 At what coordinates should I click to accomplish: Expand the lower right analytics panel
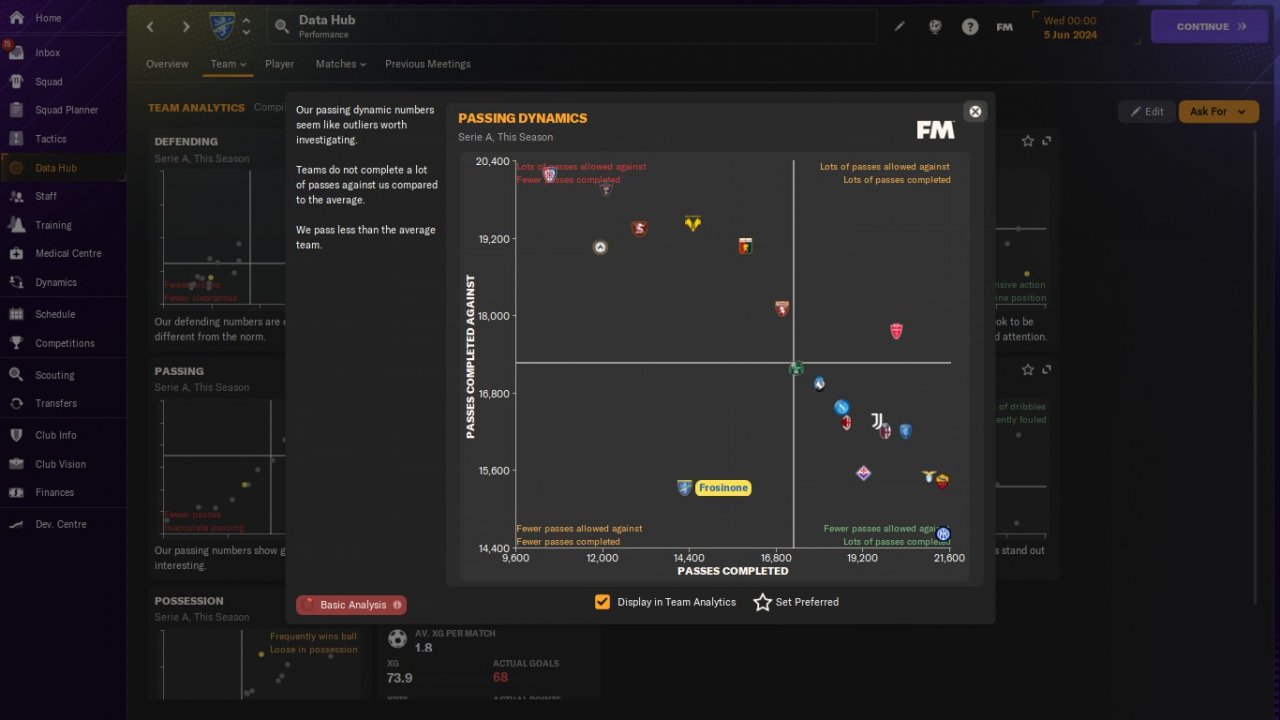(1047, 370)
